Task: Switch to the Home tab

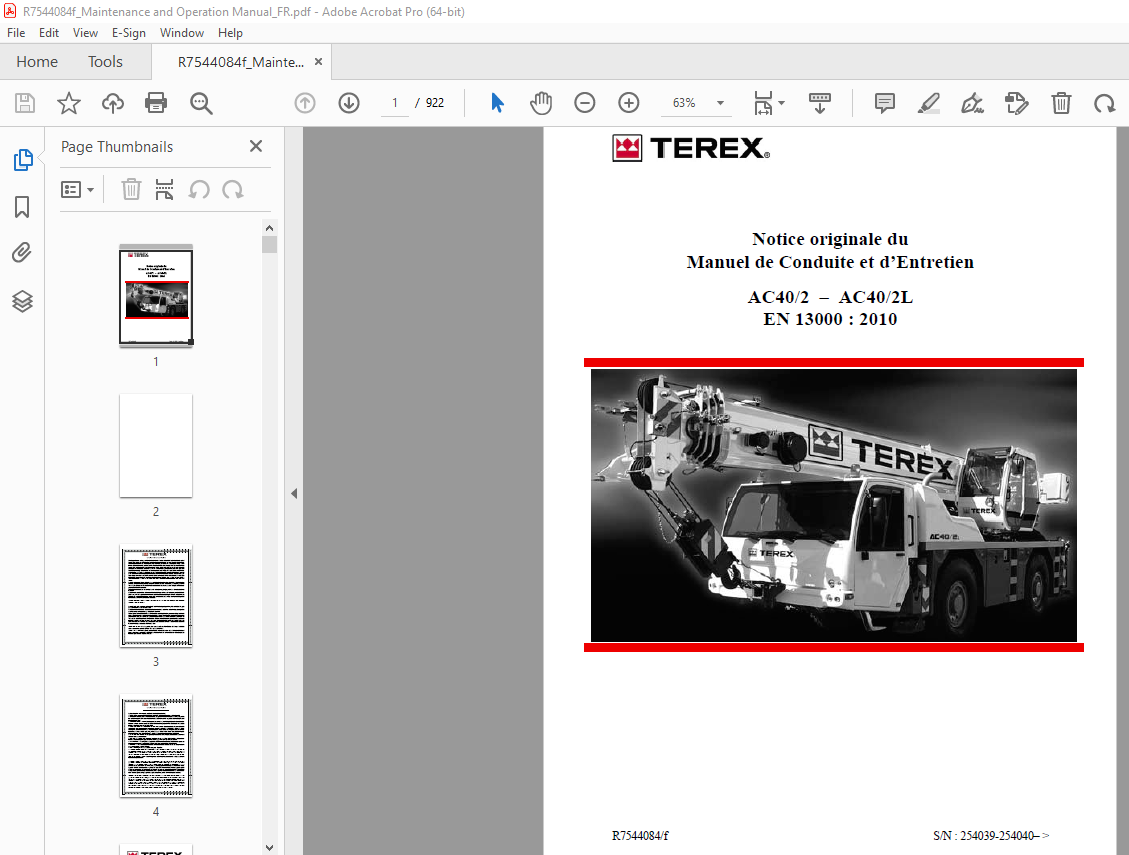Action: 37,62
